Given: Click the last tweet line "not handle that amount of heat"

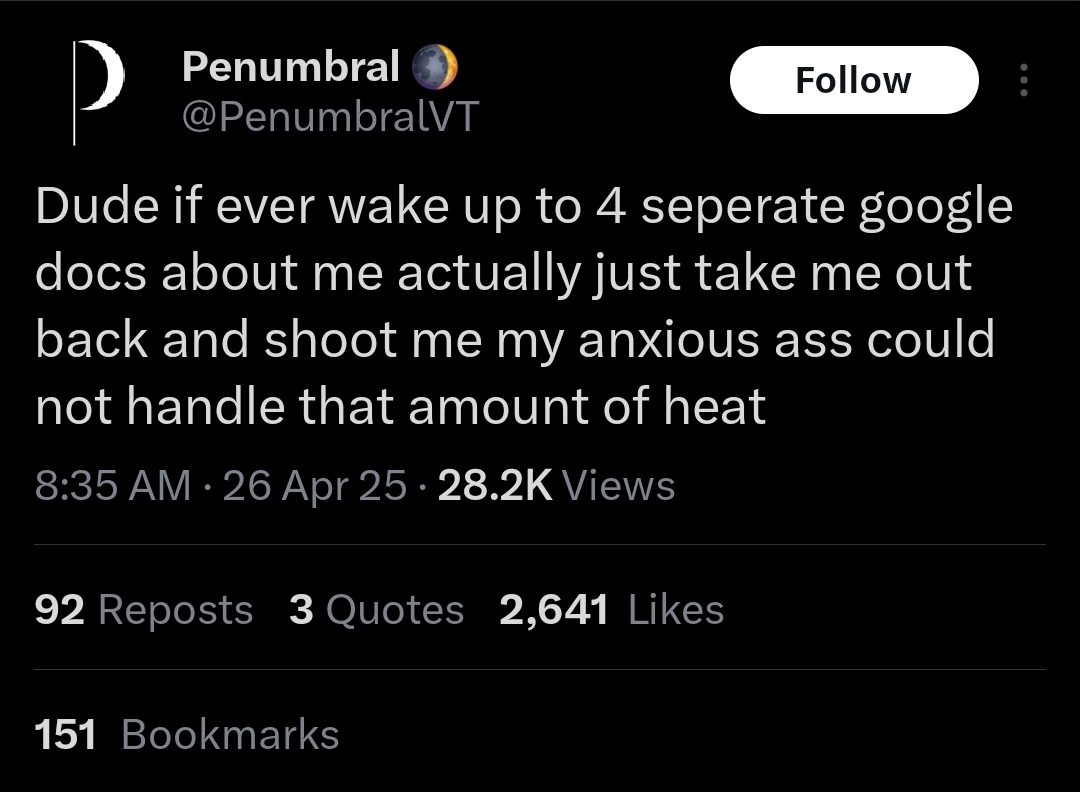Looking at the screenshot, I should click(400, 407).
